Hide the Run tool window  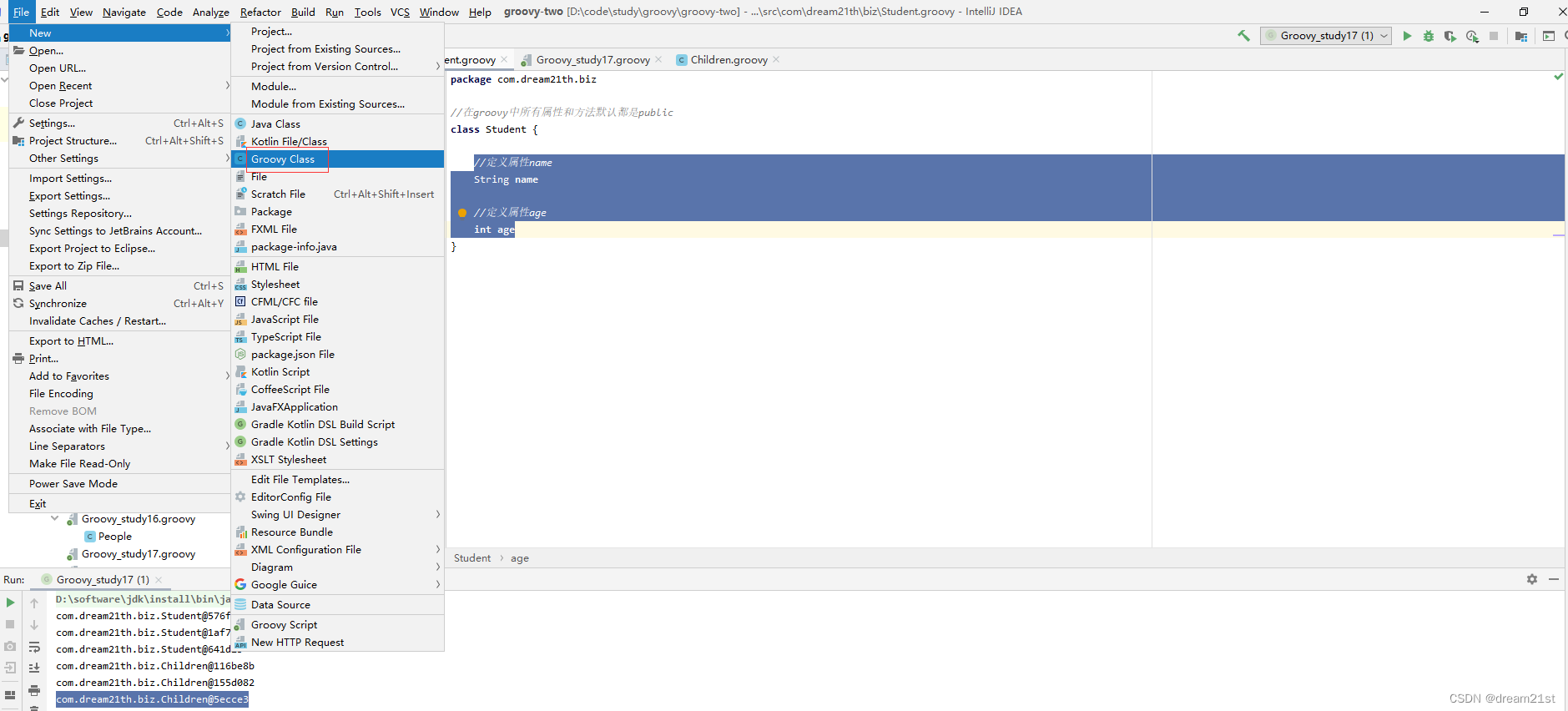(x=1554, y=579)
